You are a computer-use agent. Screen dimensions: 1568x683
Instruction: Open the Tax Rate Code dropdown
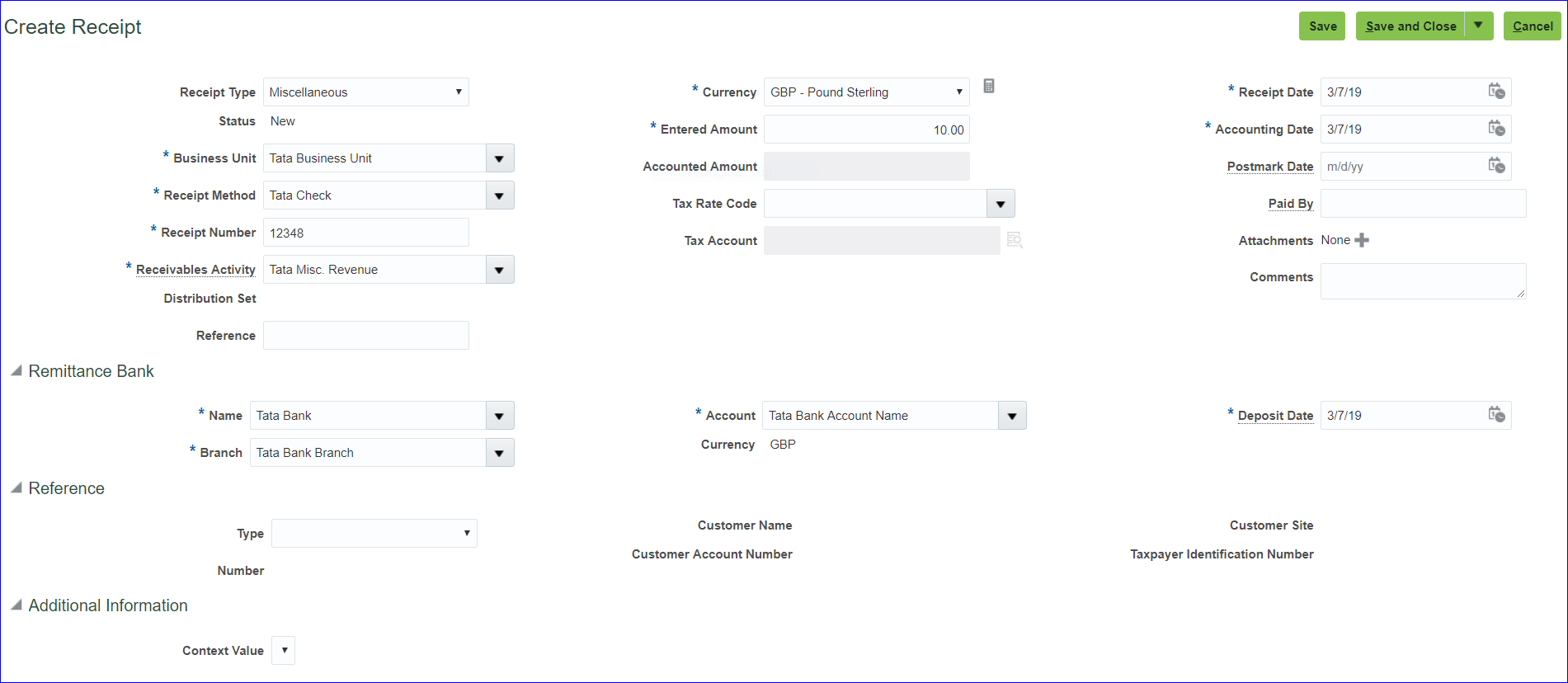pyautogui.click(x=1001, y=204)
